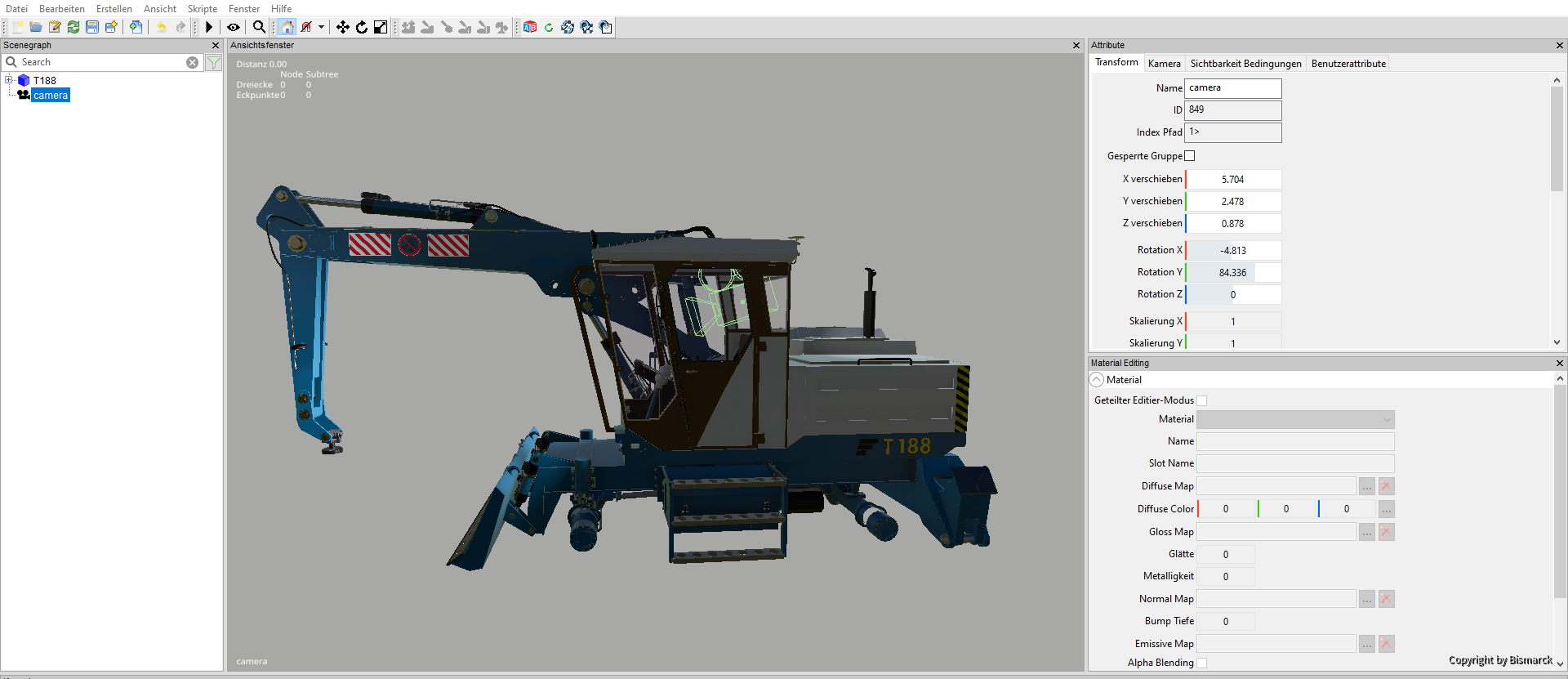Image resolution: width=1568 pixels, height=679 pixels.
Task: Select the camera node in Scenegraph
Action: point(51,96)
